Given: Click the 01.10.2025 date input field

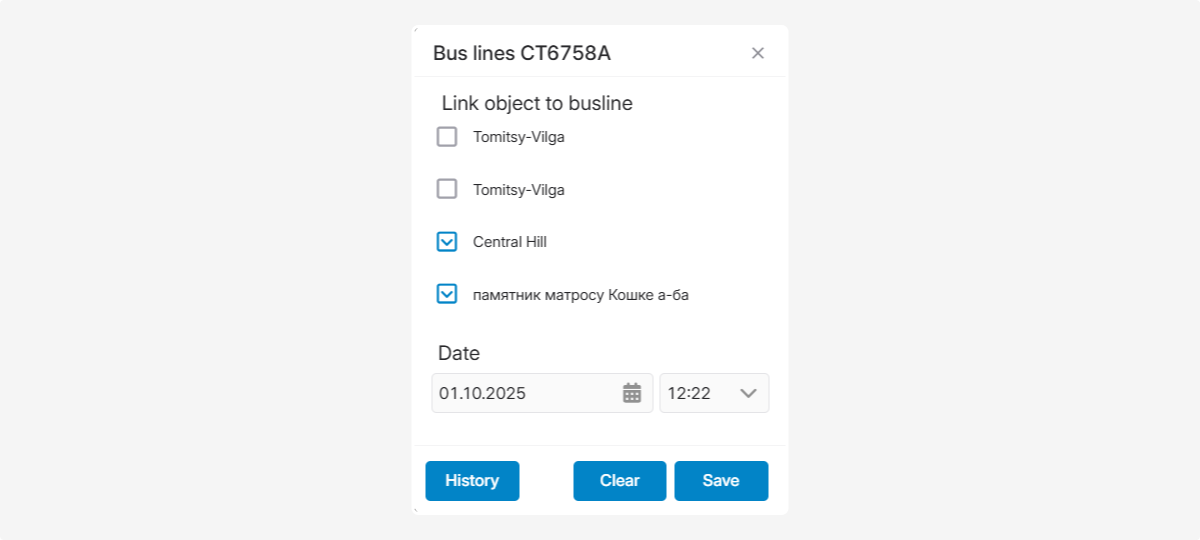Looking at the screenshot, I should click(x=525, y=393).
